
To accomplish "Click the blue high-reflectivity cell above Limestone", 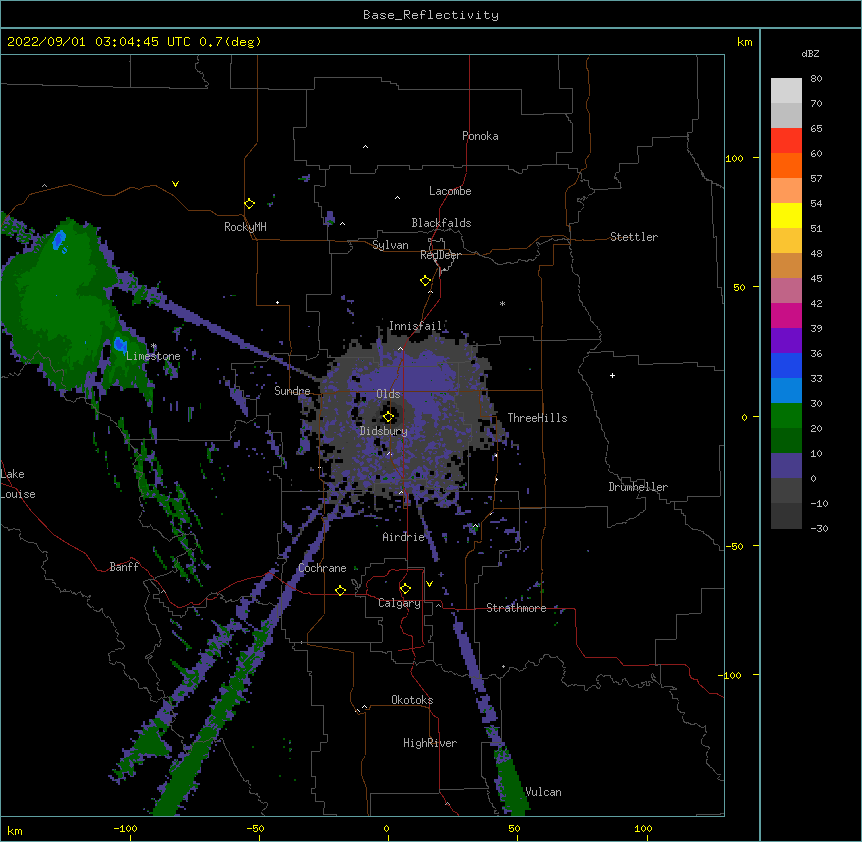I will [120, 345].
